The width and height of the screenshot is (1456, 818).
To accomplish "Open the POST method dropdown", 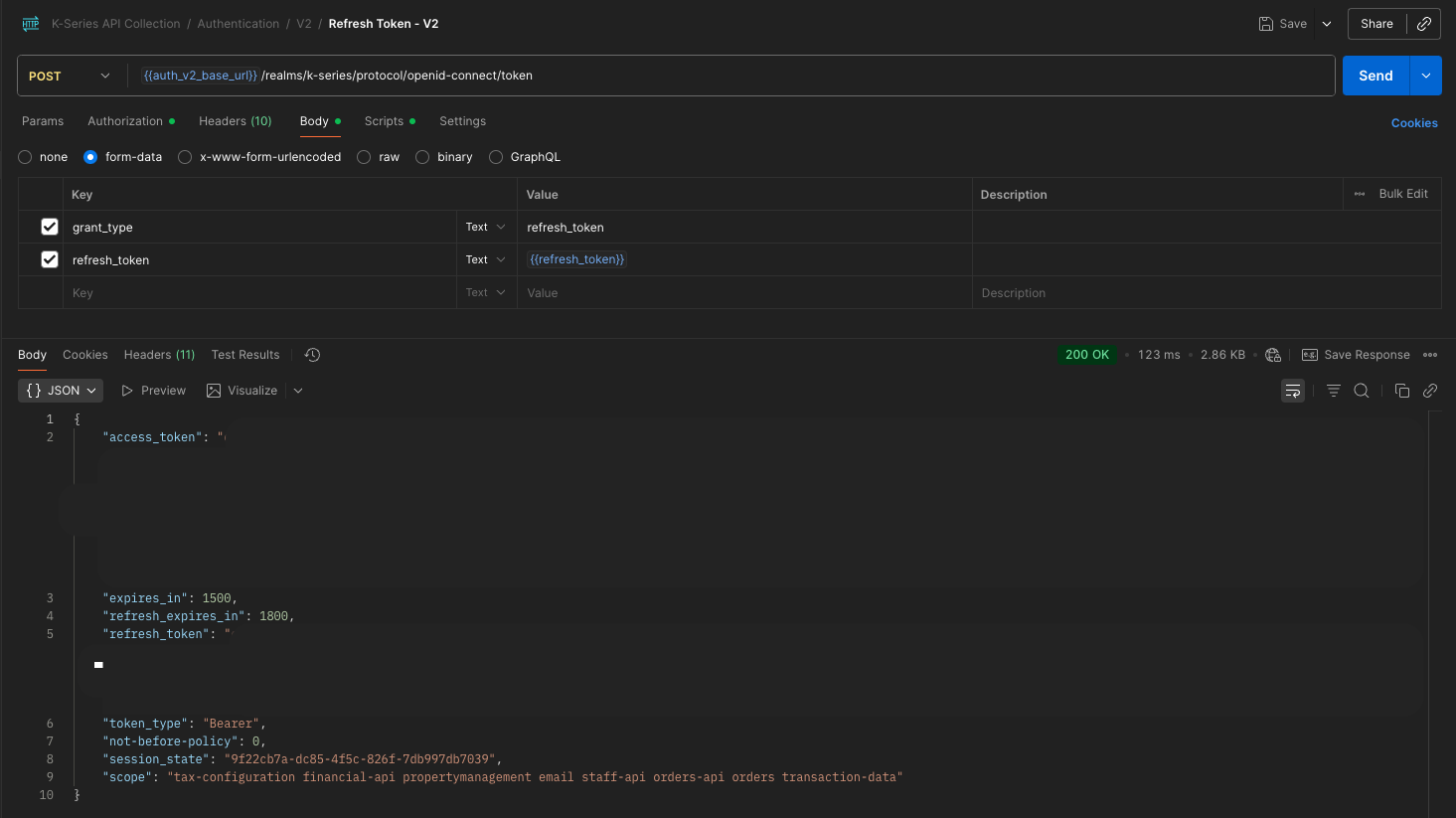I will (70, 76).
